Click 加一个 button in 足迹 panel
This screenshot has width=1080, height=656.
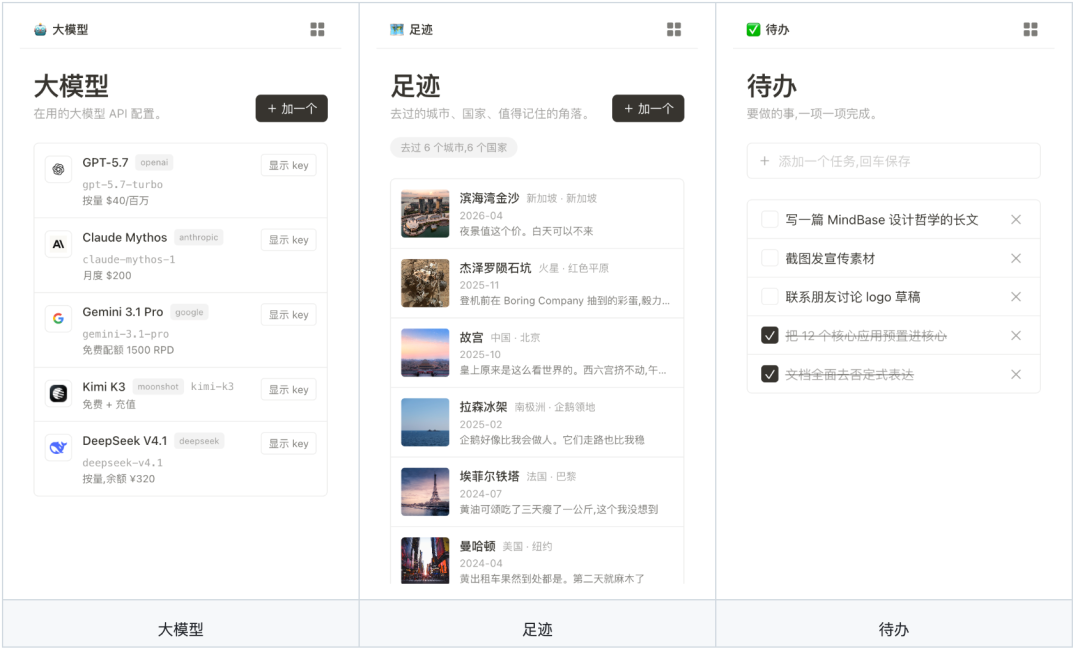[649, 109]
